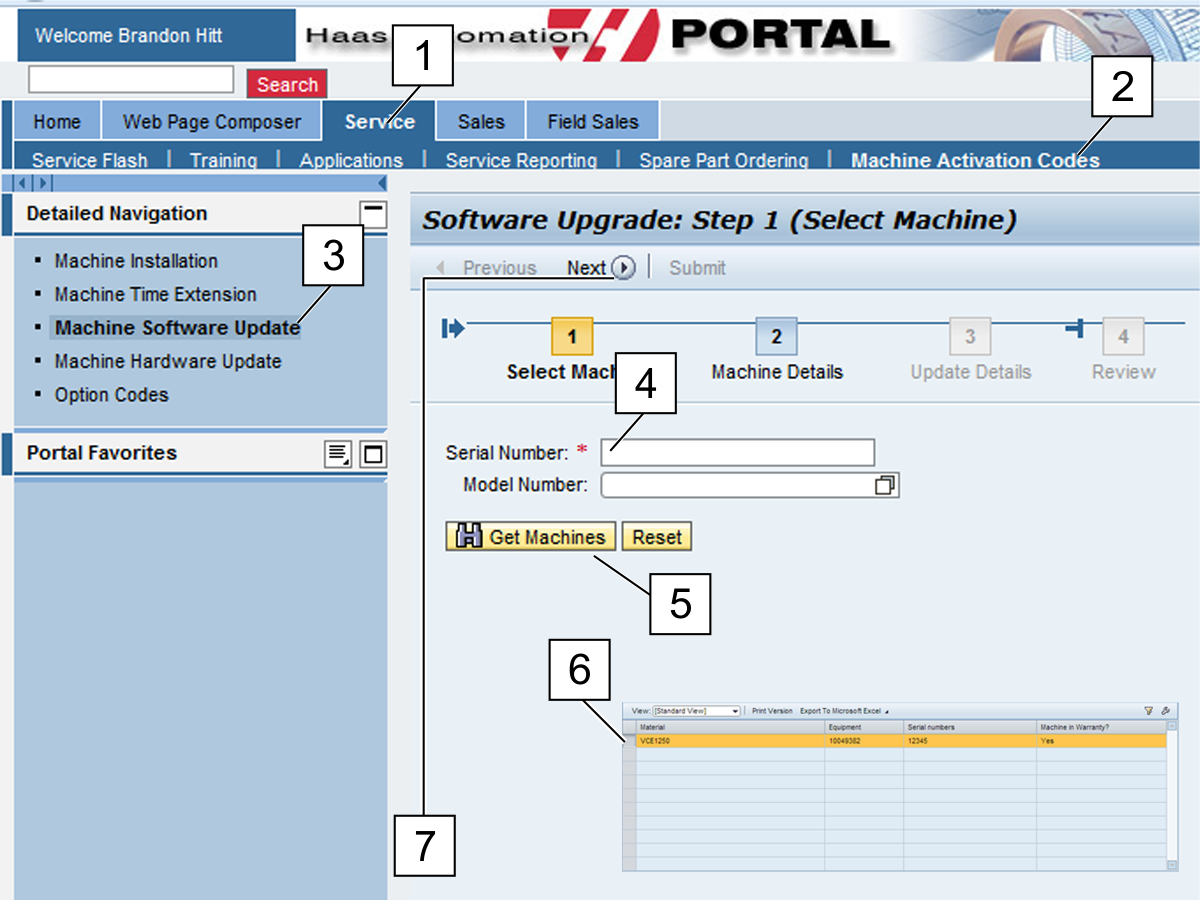Click the Print Version link
This screenshot has height=900, width=1200.
(772, 711)
